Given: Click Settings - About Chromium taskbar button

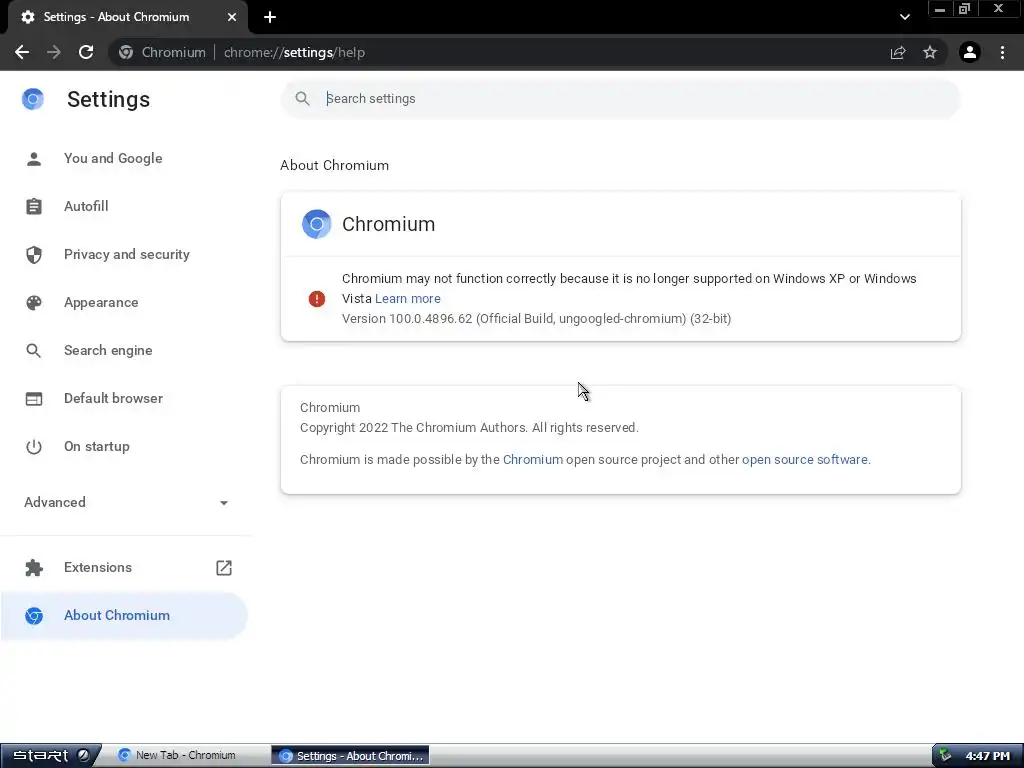Looking at the screenshot, I should (x=351, y=756).
